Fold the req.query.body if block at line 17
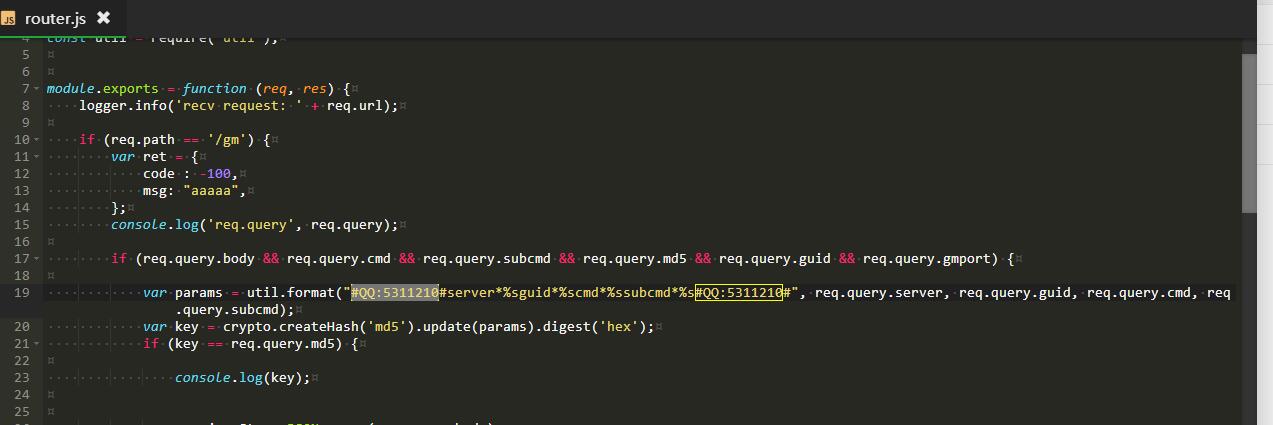Image resolution: width=1273 pixels, height=425 pixels. 37,259
